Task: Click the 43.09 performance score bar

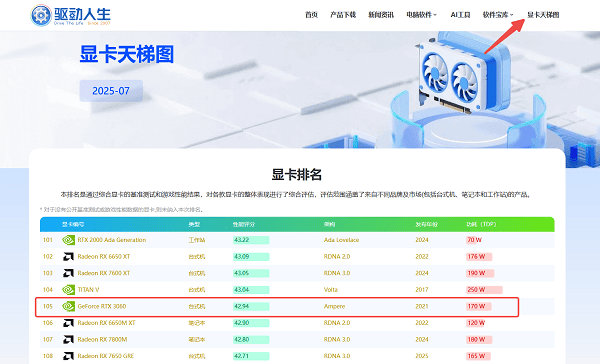Action: (251, 256)
